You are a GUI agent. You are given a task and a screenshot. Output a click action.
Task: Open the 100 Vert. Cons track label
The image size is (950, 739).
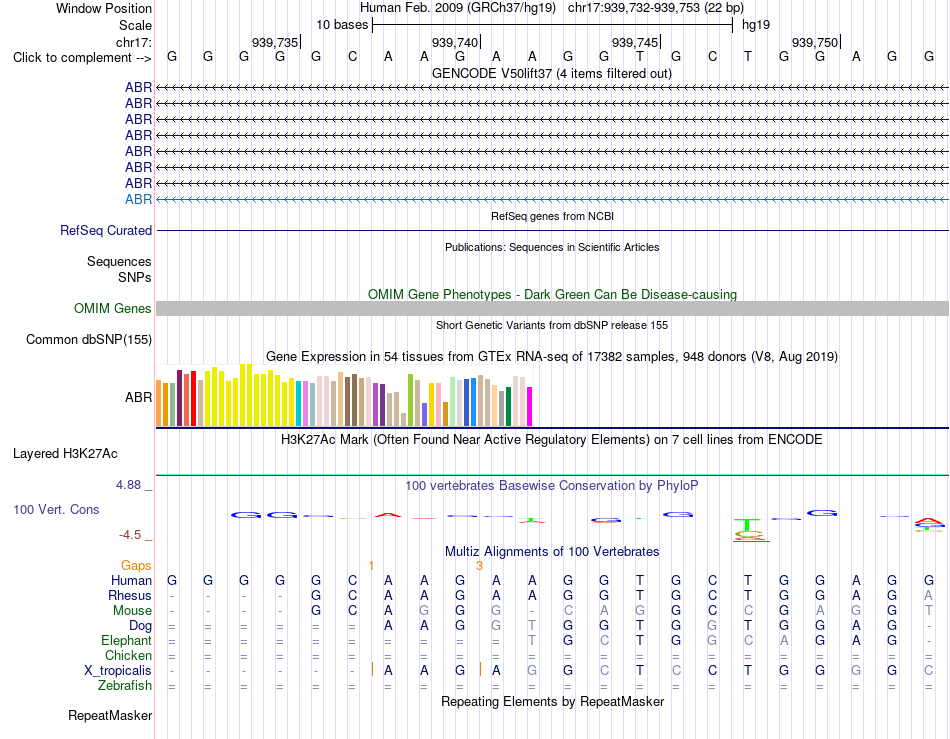[x=56, y=509]
